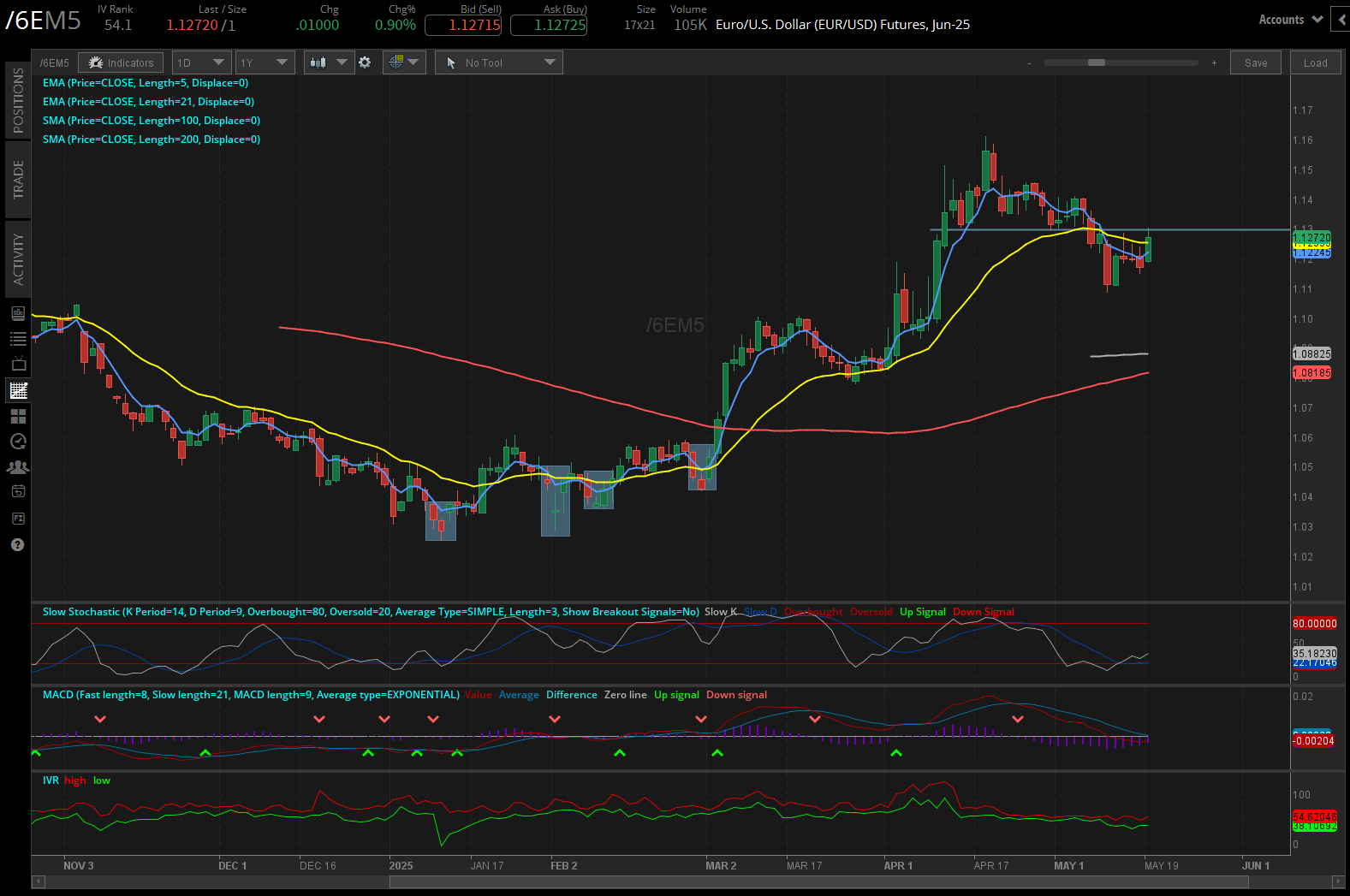Click the scrollbar left arrow
1350x896 pixels.
(38, 881)
